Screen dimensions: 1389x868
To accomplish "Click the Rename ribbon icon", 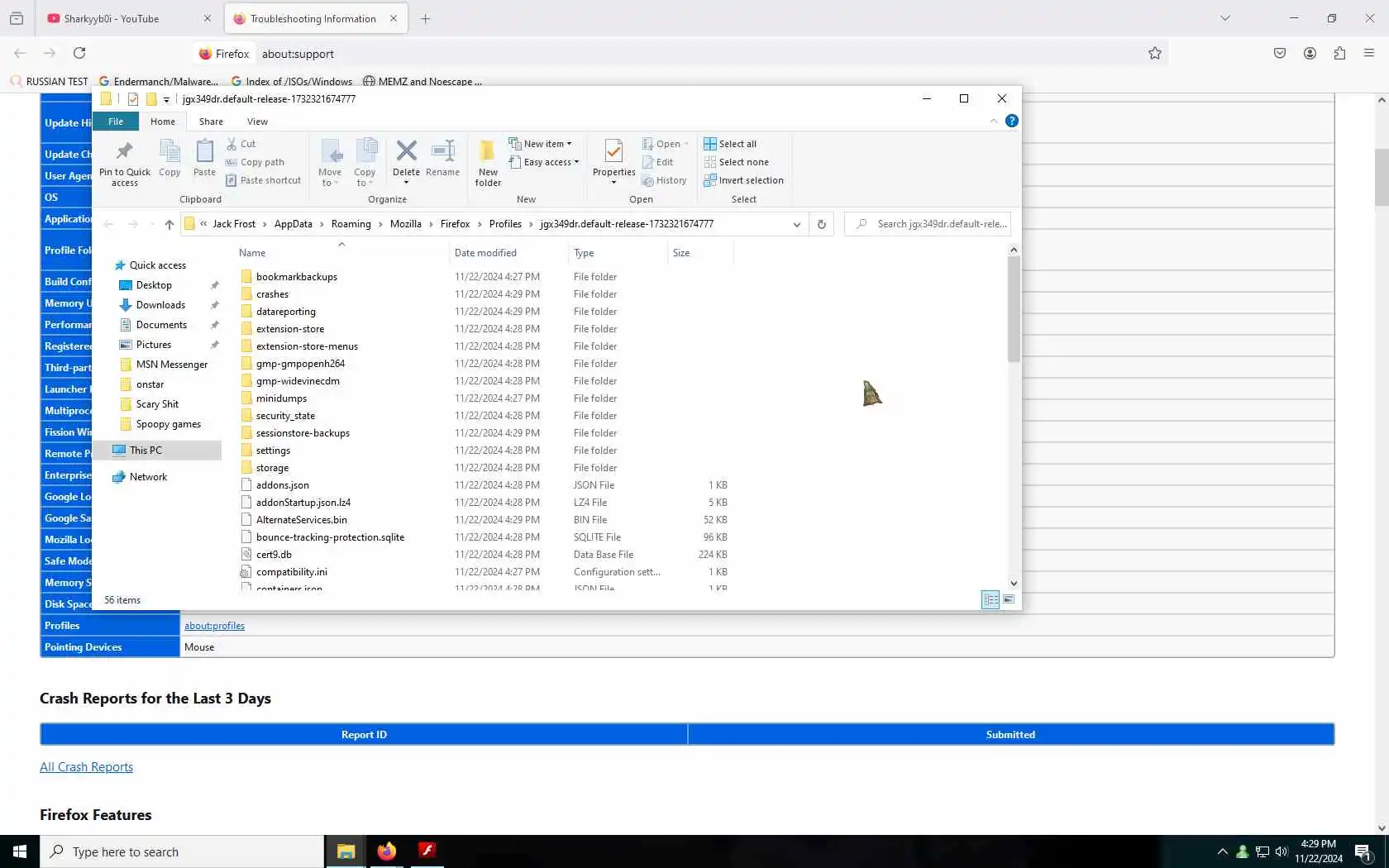I will (443, 158).
